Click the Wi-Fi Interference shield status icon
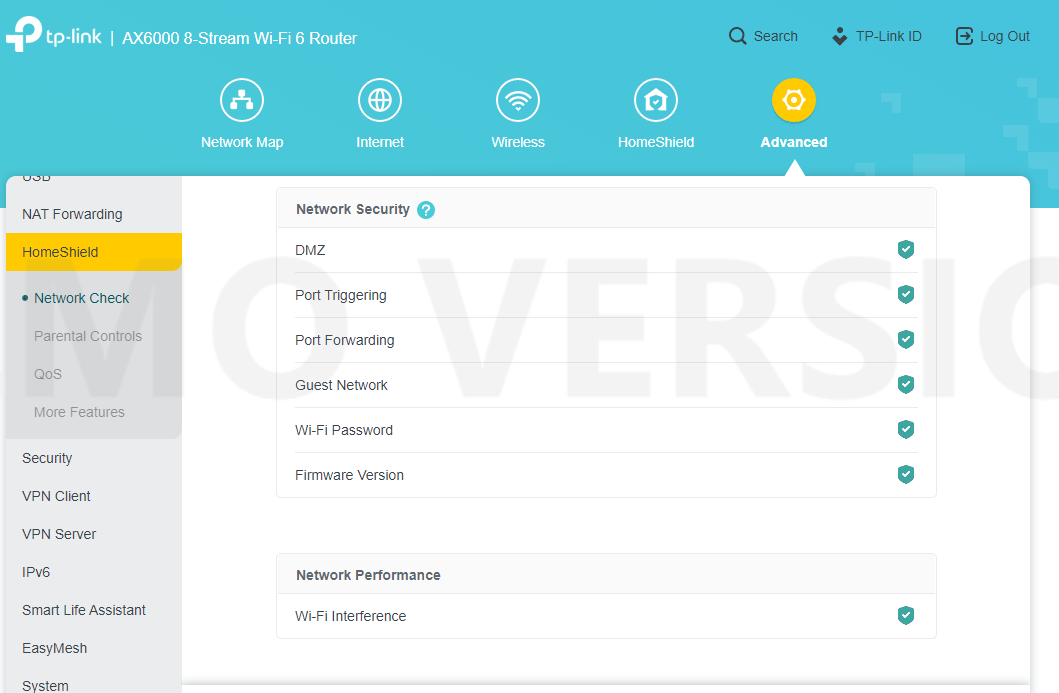This screenshot has height=693, width=1059. [906, 615]
